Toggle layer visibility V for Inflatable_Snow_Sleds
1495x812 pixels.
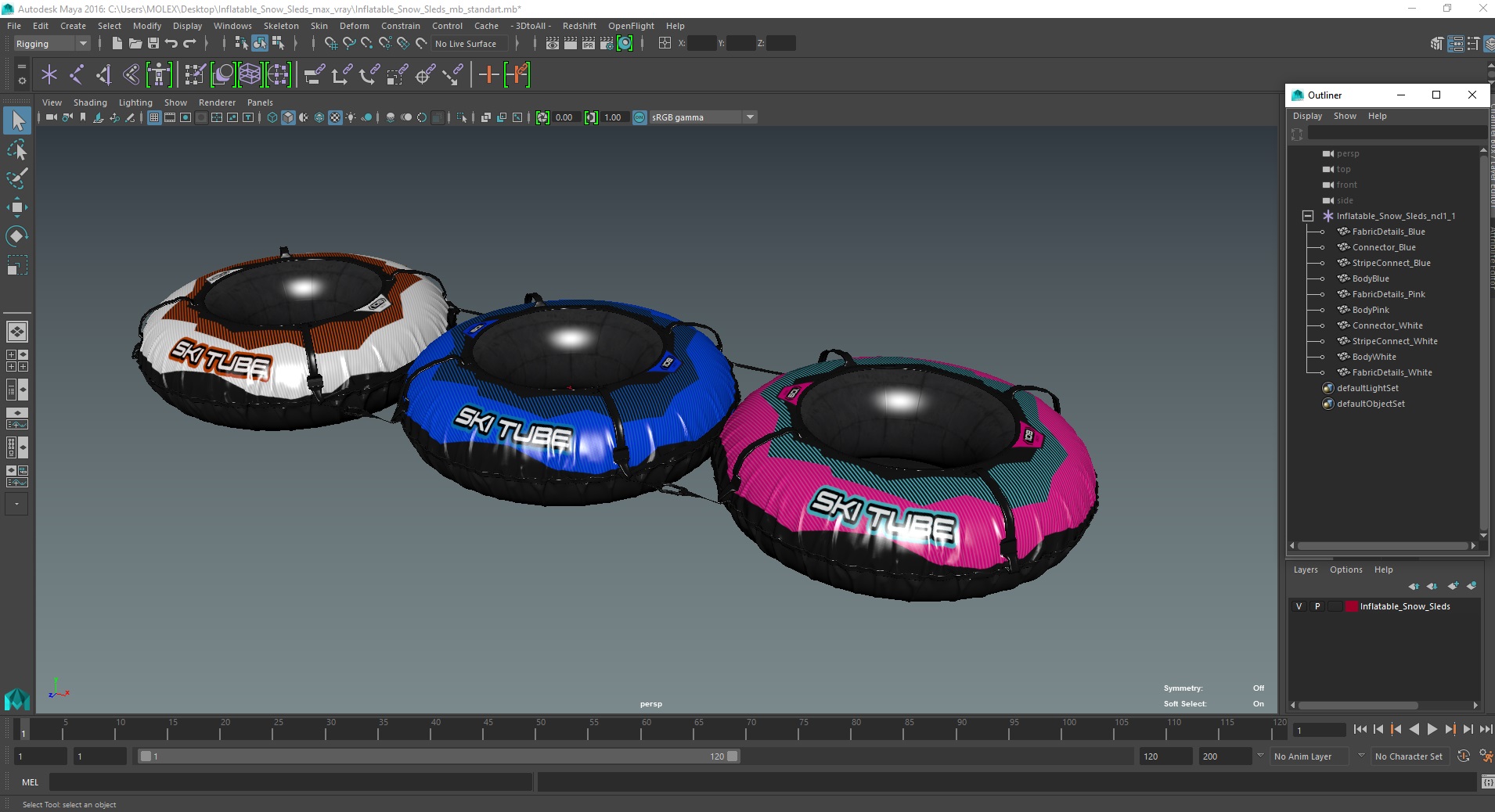click(1299, 606)
